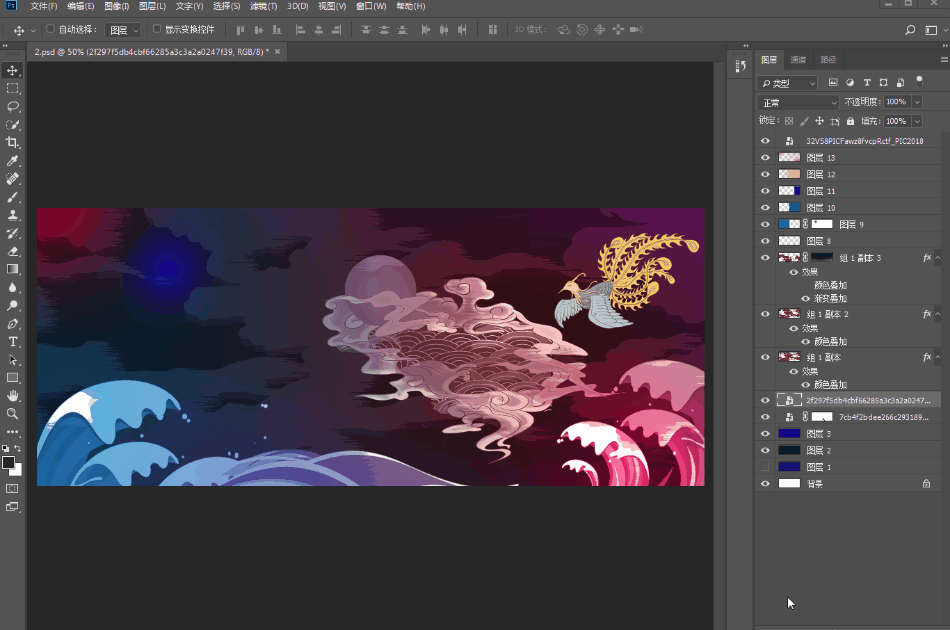Select the Horizontal Type tool

(x=12, y=342)
